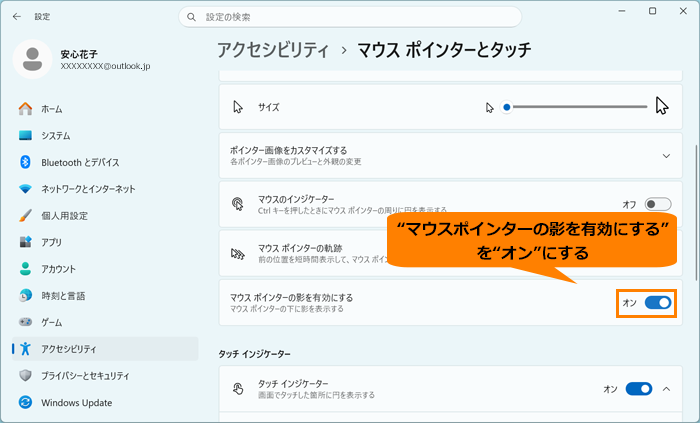Click the user name 安心花子

coord(79,54)
